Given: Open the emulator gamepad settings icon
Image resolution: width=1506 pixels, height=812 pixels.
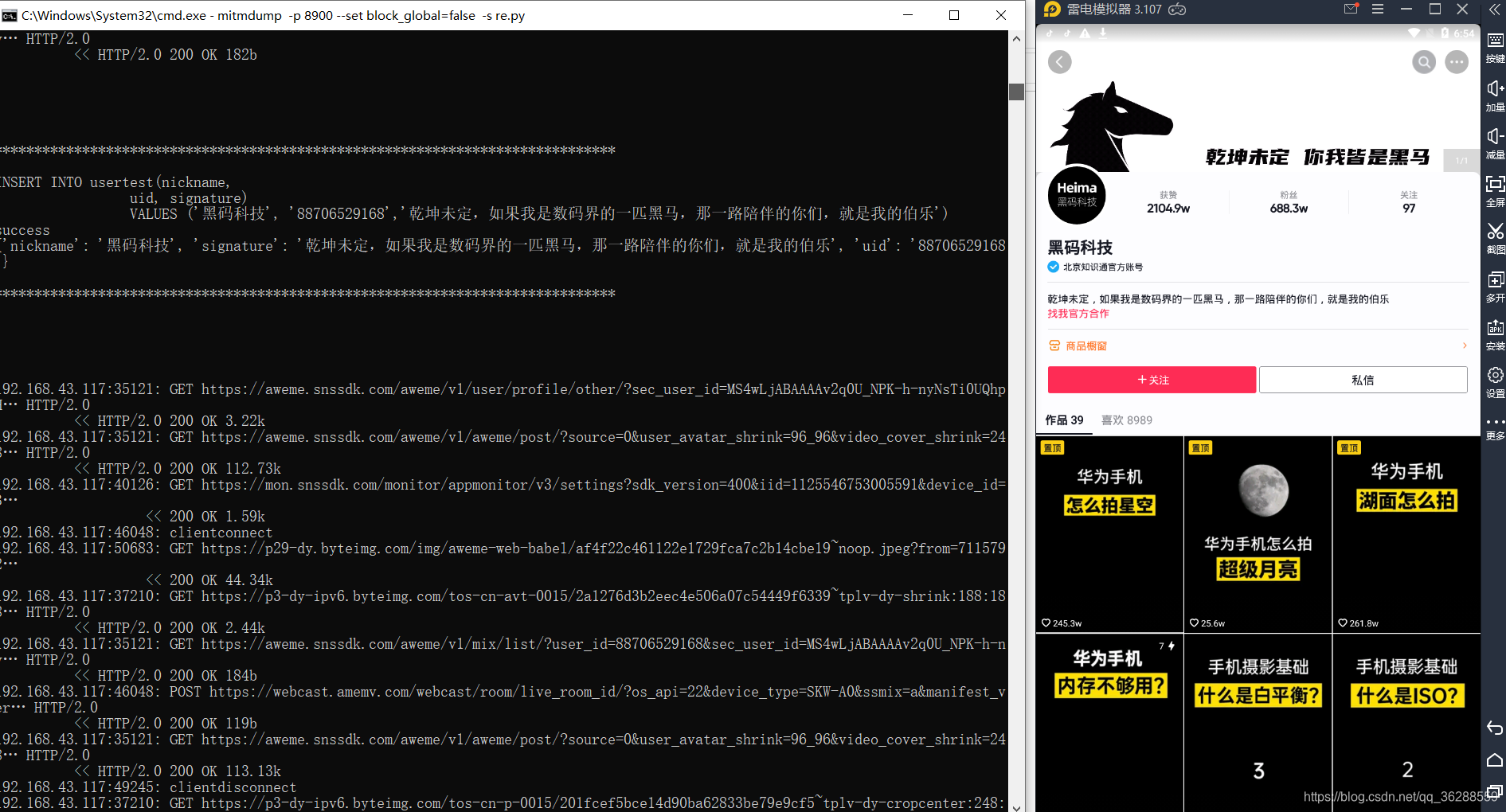Looking at the screenshot, I should click(x=1177, y=10).
